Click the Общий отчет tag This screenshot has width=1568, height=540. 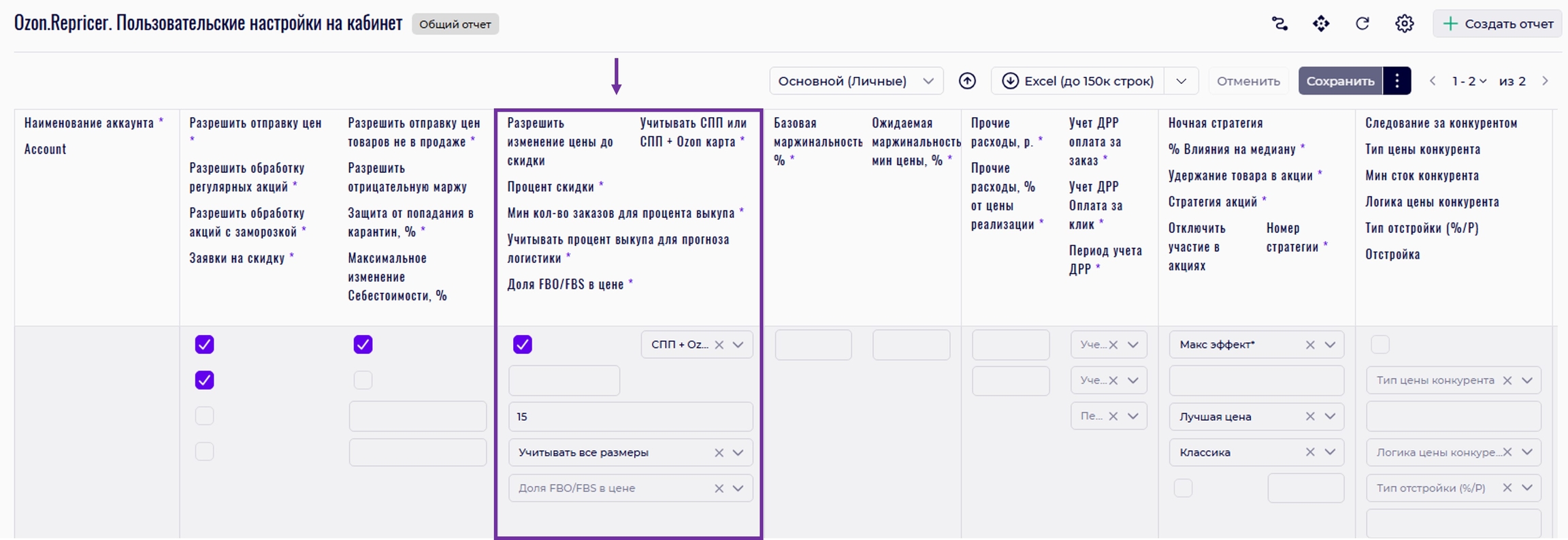tap(455, 25)
